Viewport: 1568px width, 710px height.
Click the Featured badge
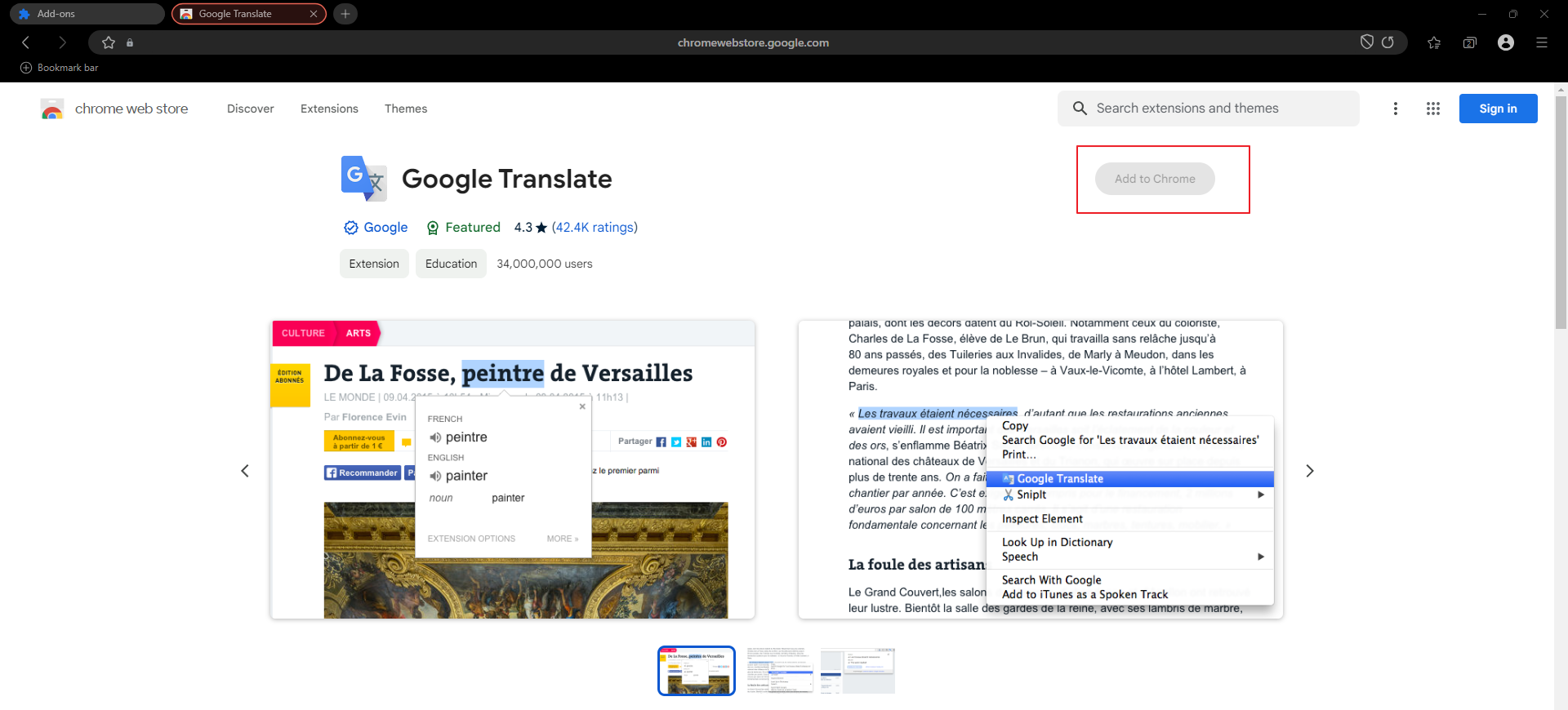[x=464, y=228]
